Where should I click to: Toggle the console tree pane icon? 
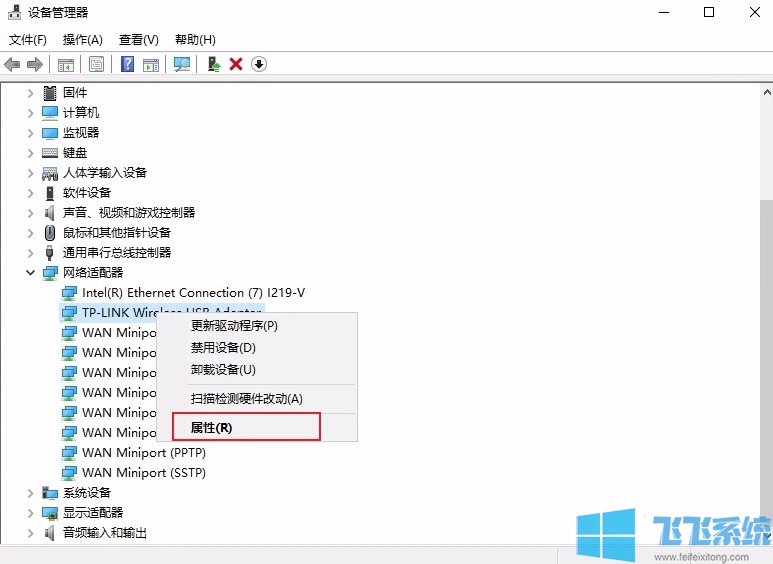pos(66,64)
